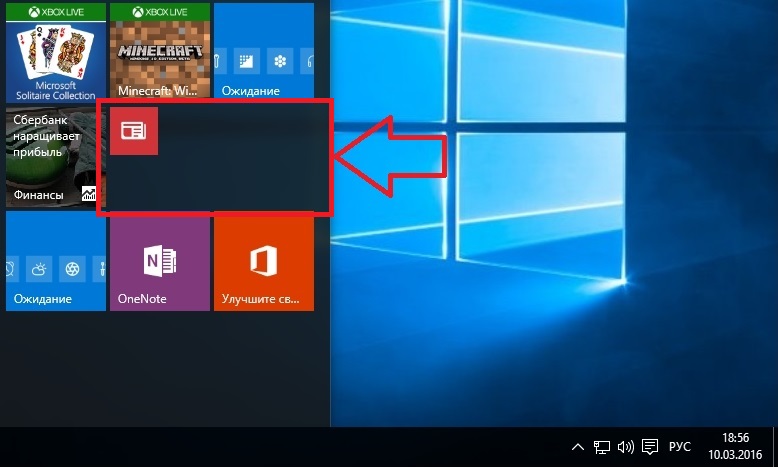778x467 pixels.
Task: Launch the Minecraft Windows 10 Edition tile
Action: click(160, 51)
